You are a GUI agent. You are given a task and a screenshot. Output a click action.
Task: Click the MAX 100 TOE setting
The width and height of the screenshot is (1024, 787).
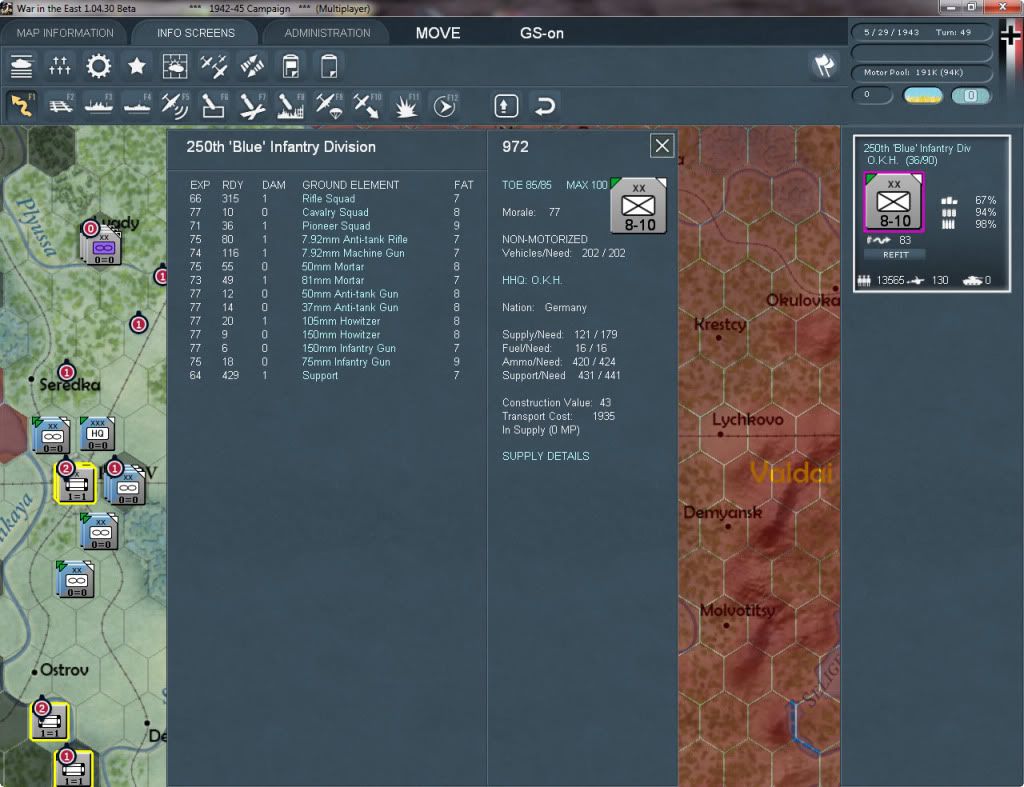click(x=586, y=185)
